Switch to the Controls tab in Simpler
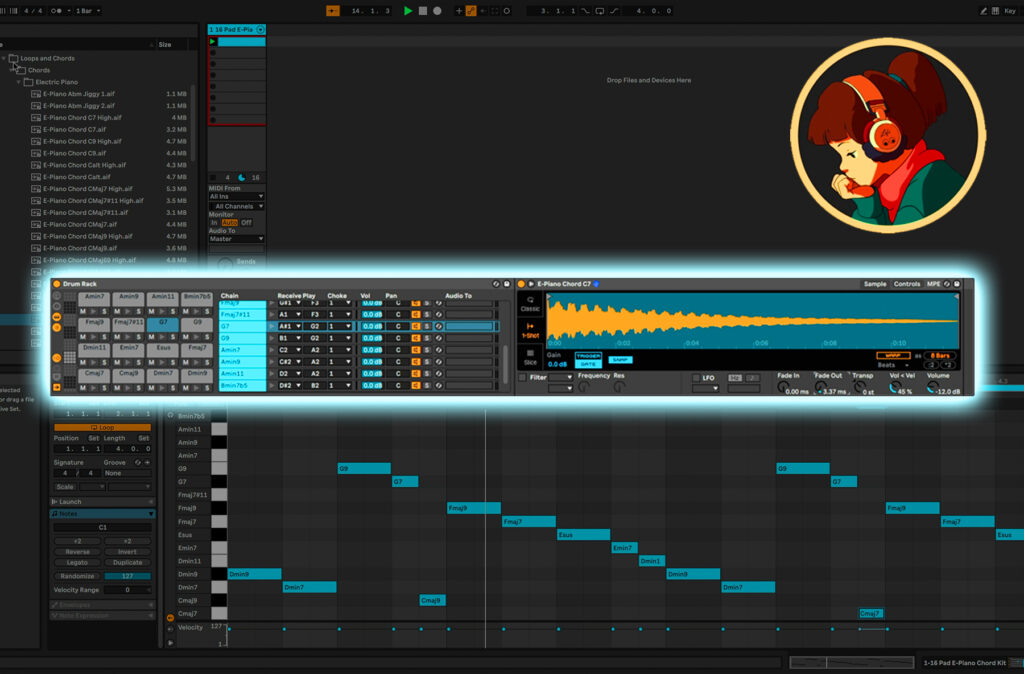This screenshot has width=1024, height=674. pyautogui.click(x=907, y=284)
